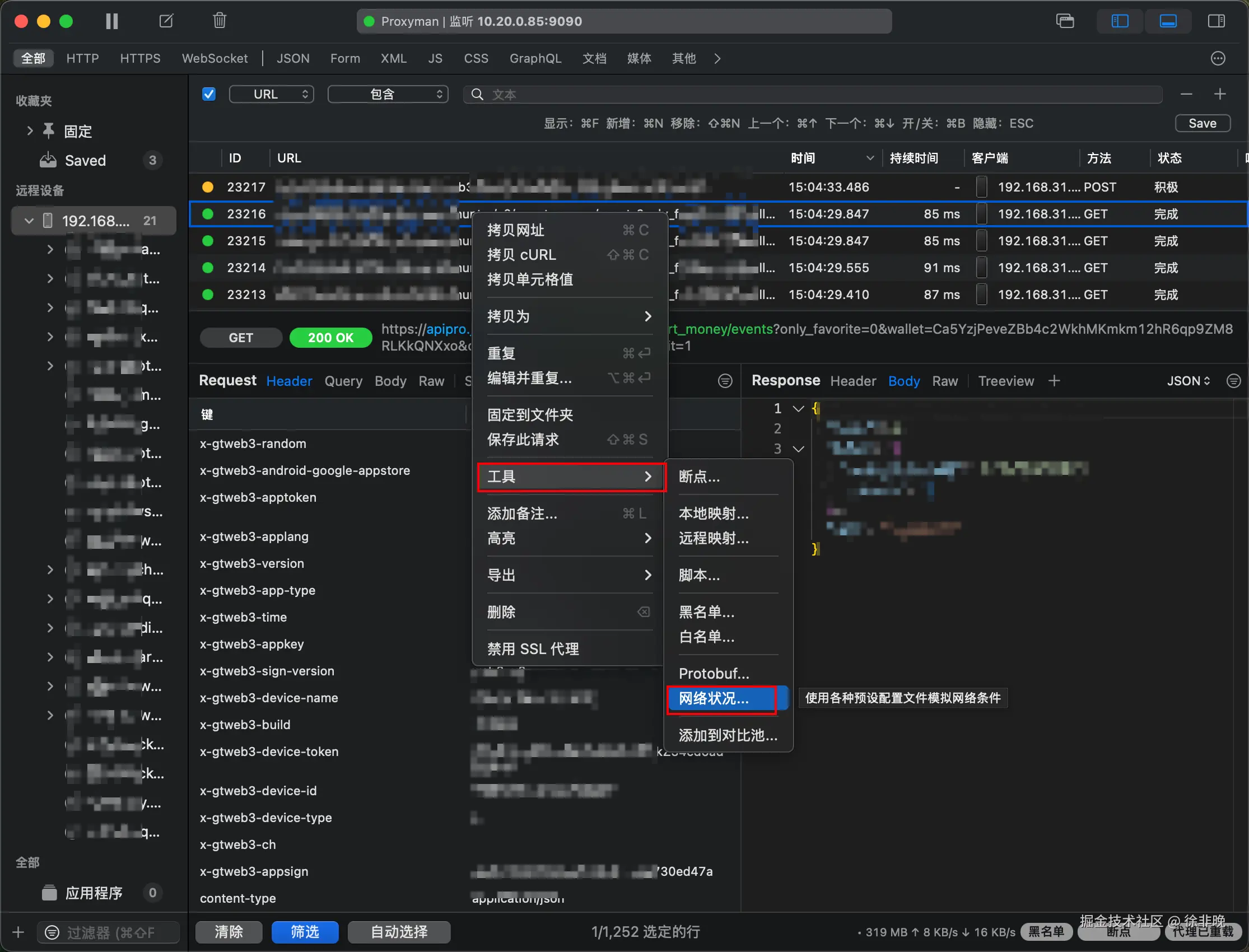Open the URL filter field dropdown
The image size is (1249, 952).
click(272, 94)
